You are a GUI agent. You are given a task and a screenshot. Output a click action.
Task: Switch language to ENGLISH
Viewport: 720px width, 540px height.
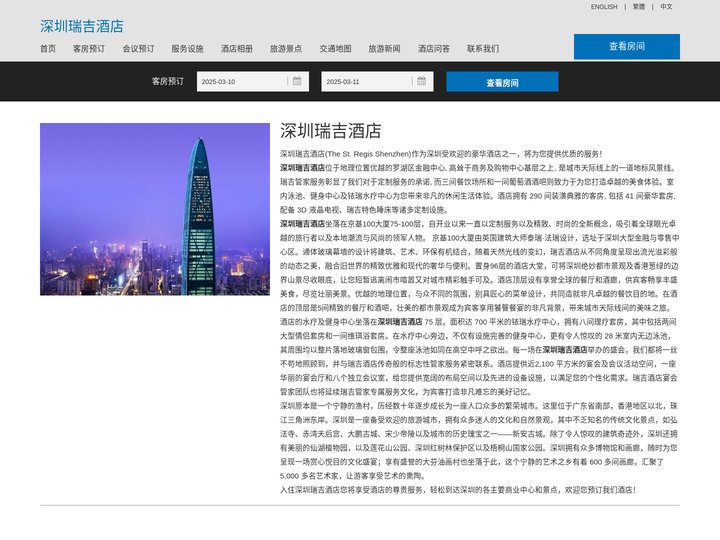tap(604, 7)
